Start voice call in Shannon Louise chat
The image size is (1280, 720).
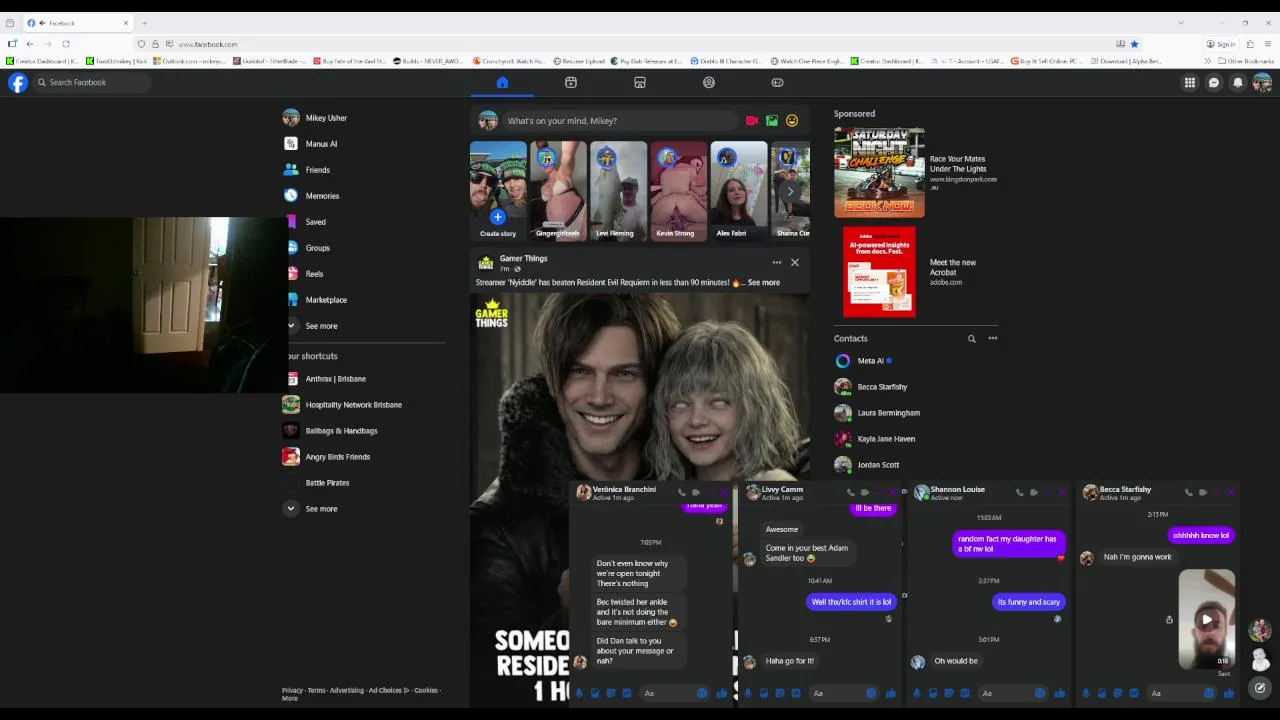[x=1020, y=492]
